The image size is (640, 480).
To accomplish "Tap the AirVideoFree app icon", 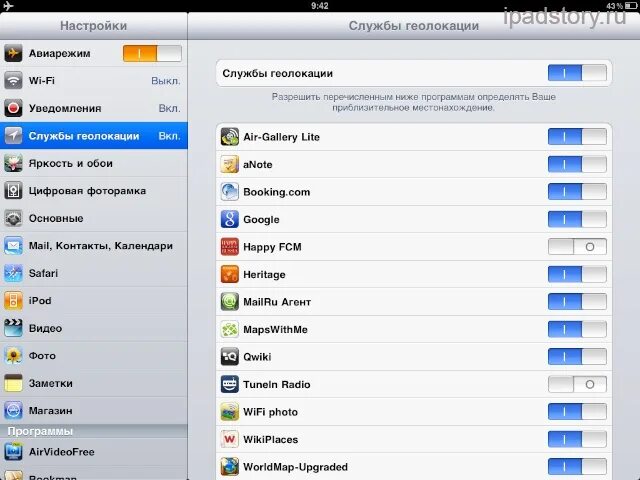I will [x=13, y=451].
